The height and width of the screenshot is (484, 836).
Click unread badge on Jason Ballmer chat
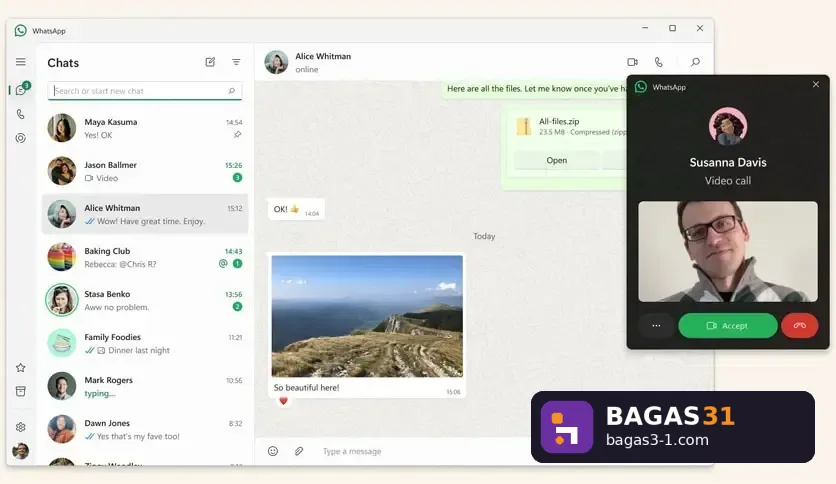pyautogui.click(x=237, y=178)
